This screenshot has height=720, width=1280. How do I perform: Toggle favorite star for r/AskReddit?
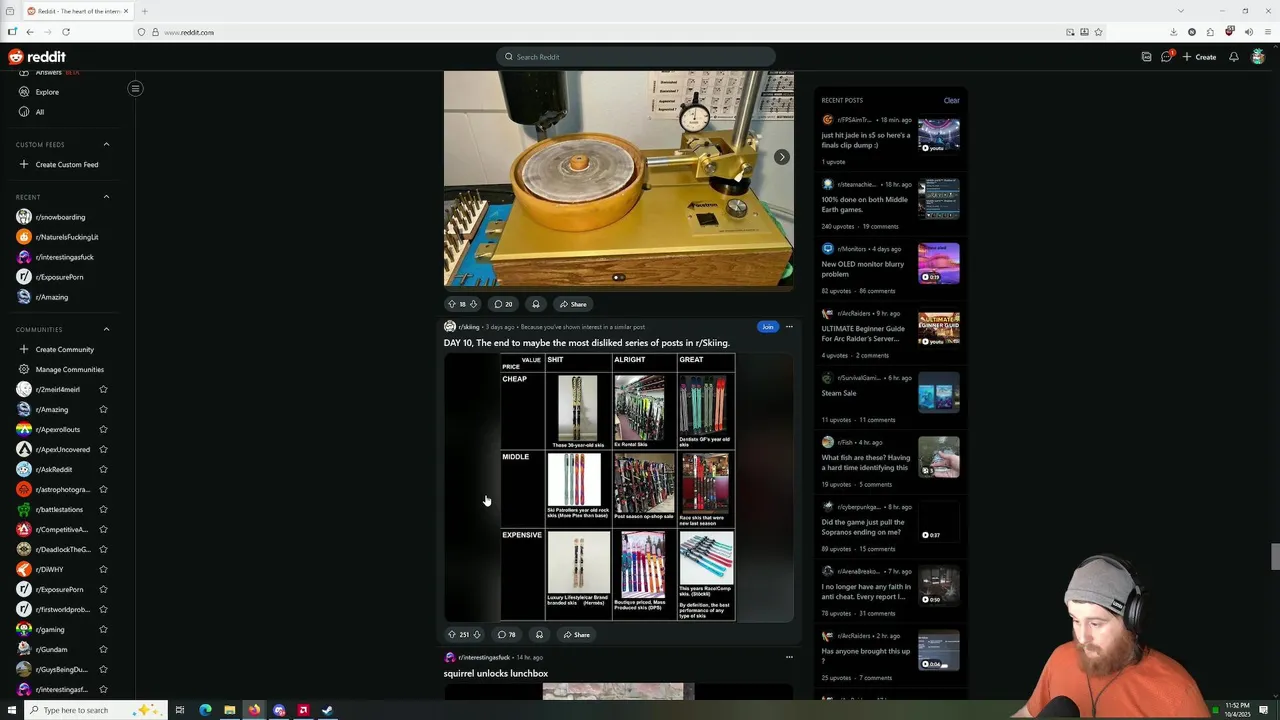pos(103,469)
